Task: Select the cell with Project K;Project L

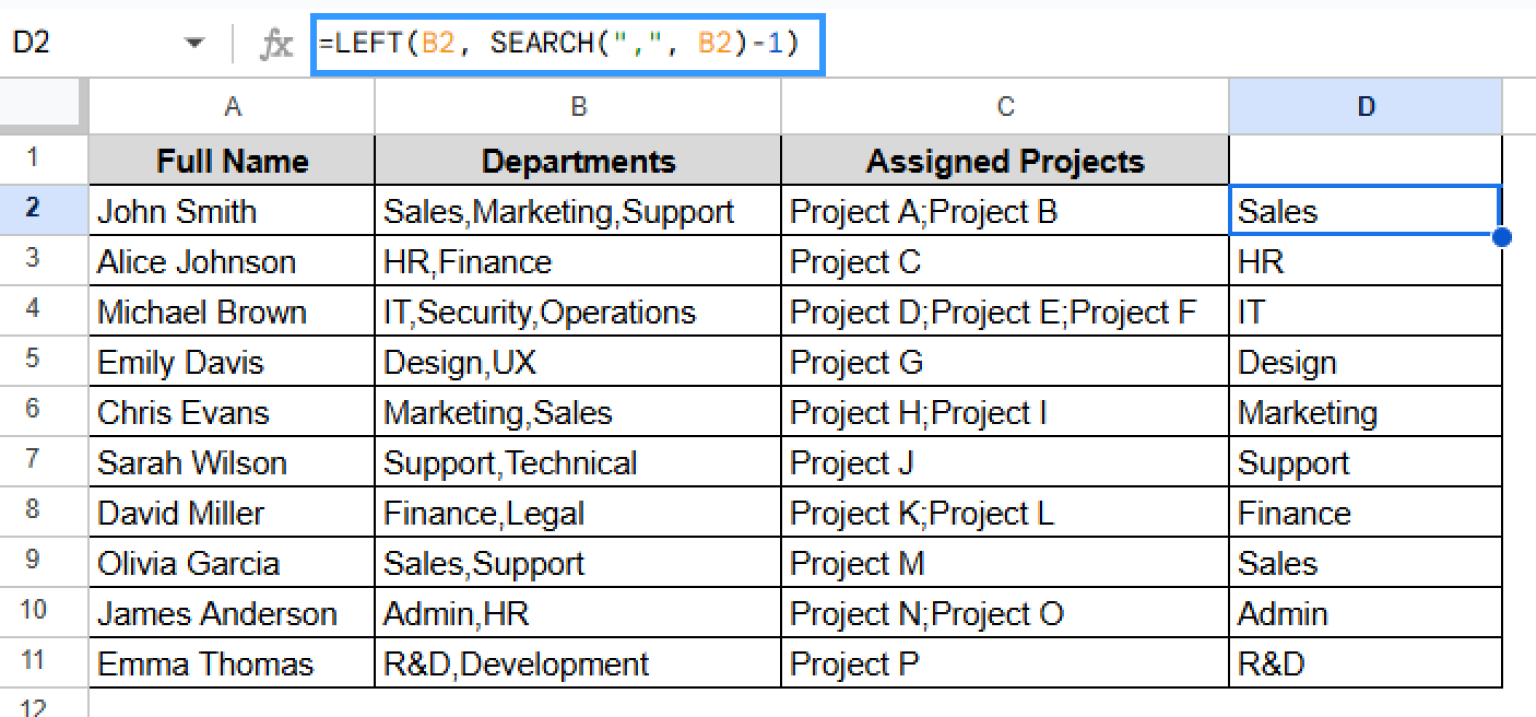Action: (1005, 512)
